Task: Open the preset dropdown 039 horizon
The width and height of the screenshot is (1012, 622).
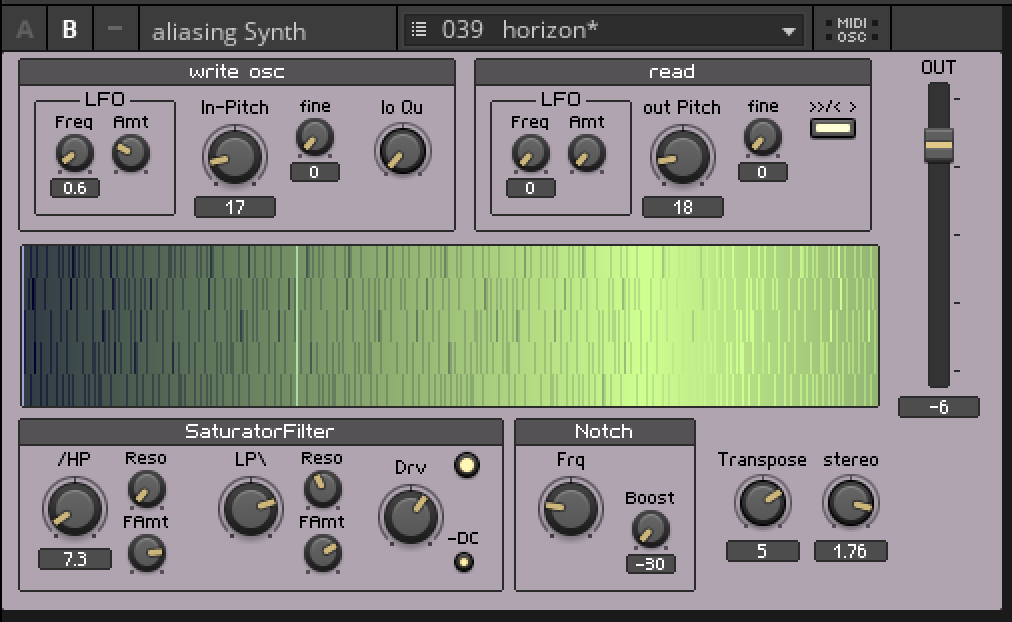Action: click(603, 30)
